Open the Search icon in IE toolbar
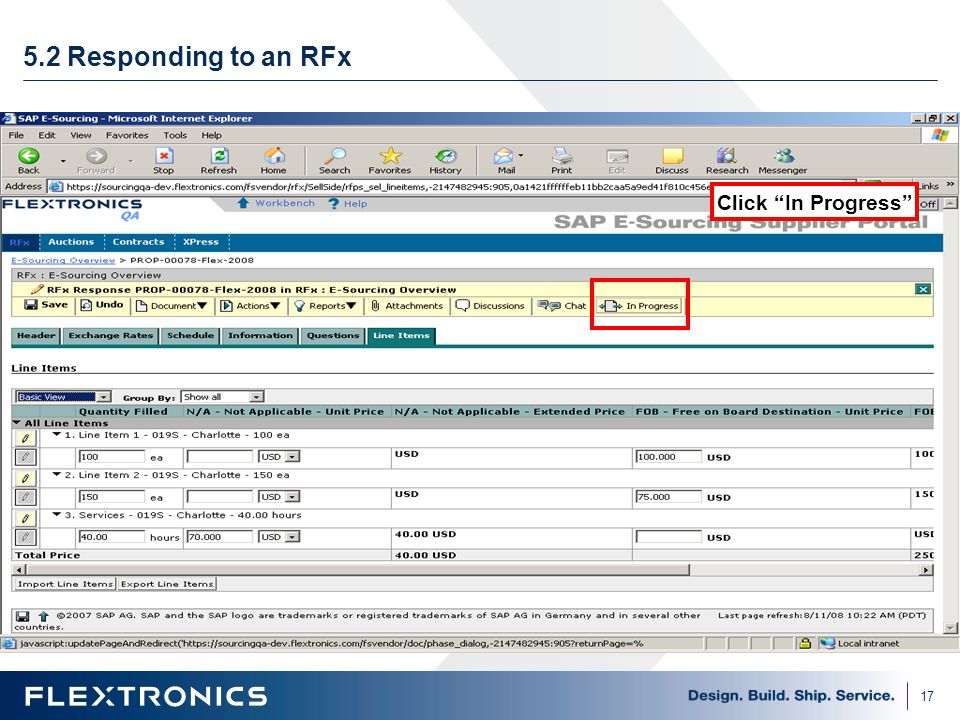The width and height of the screenshot is (960, 720). click(x=334, y=160)
